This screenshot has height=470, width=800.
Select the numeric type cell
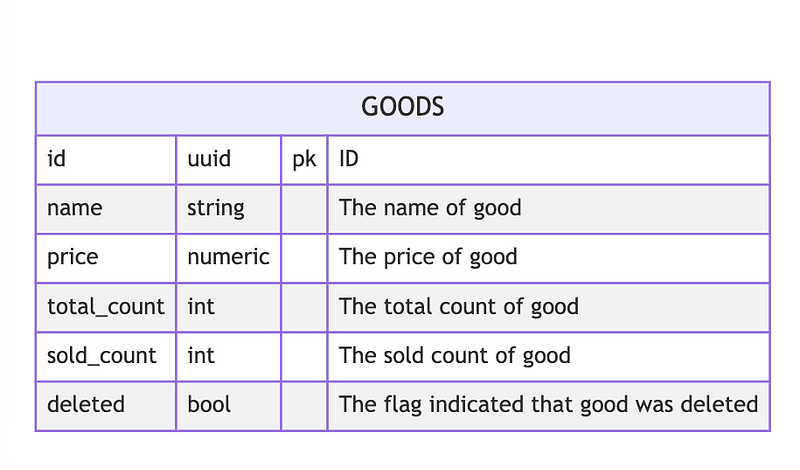[228, 257]
